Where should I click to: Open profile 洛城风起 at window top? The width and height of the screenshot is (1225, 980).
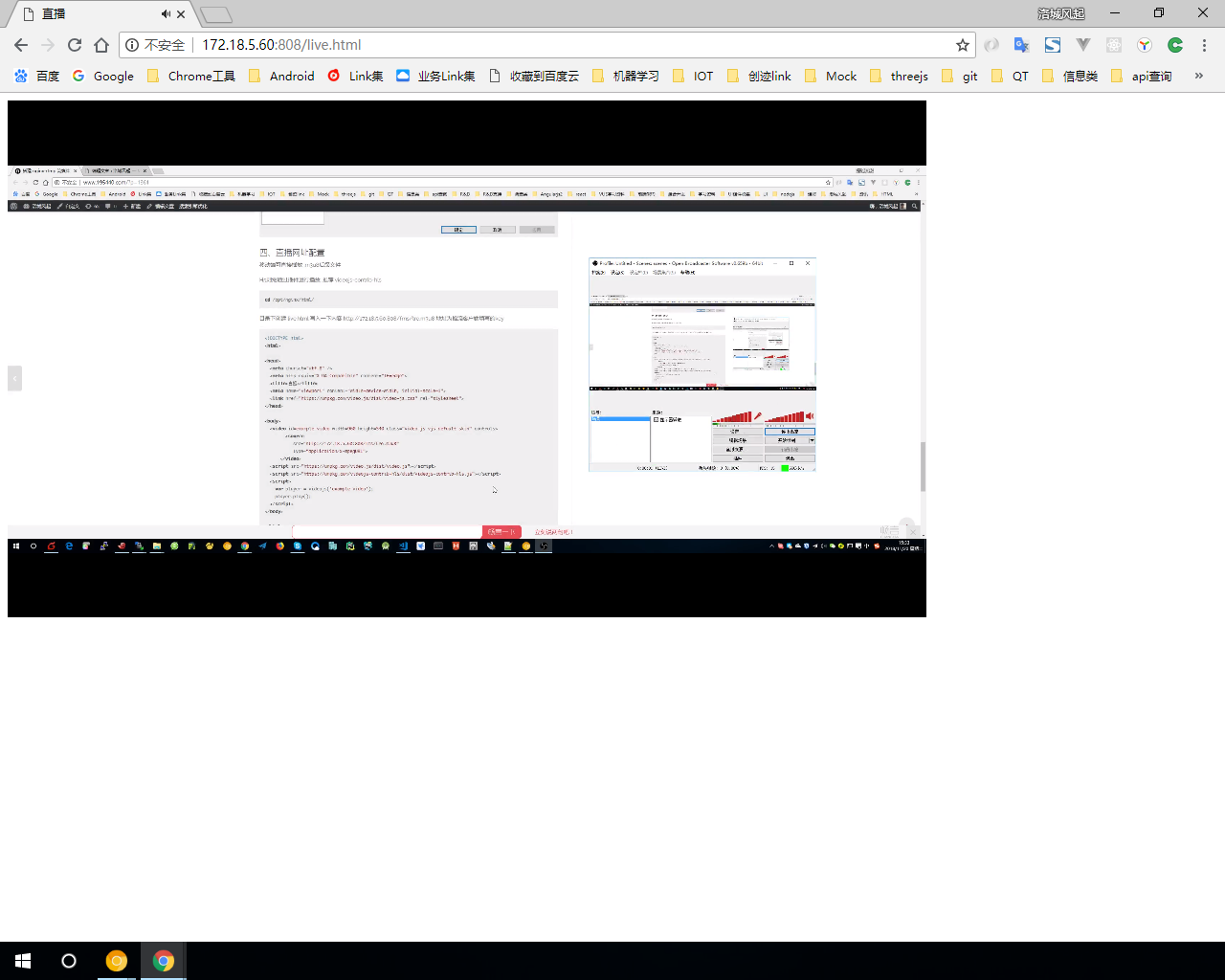tap(1061, 13)
